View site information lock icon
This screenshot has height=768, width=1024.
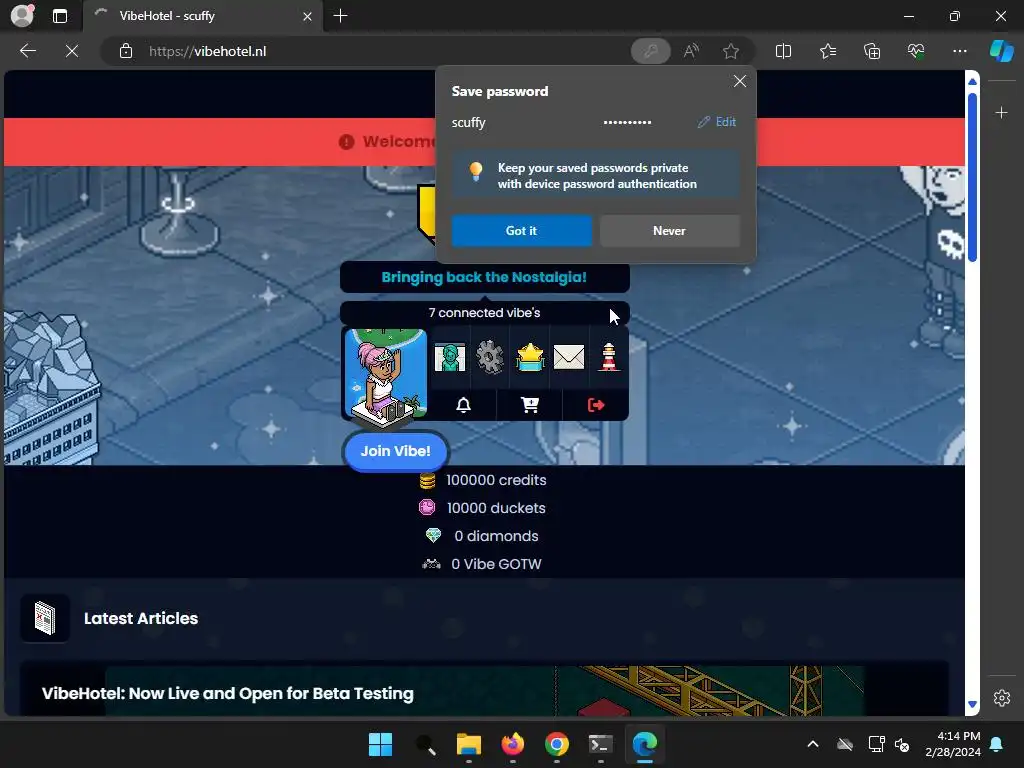point(126,51)
